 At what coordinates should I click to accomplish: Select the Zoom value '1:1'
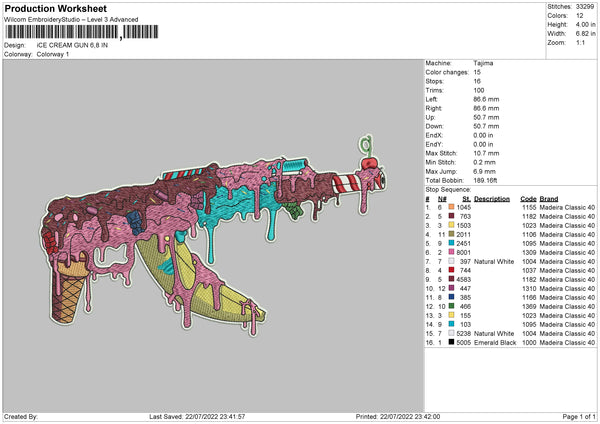pos(580,42)
